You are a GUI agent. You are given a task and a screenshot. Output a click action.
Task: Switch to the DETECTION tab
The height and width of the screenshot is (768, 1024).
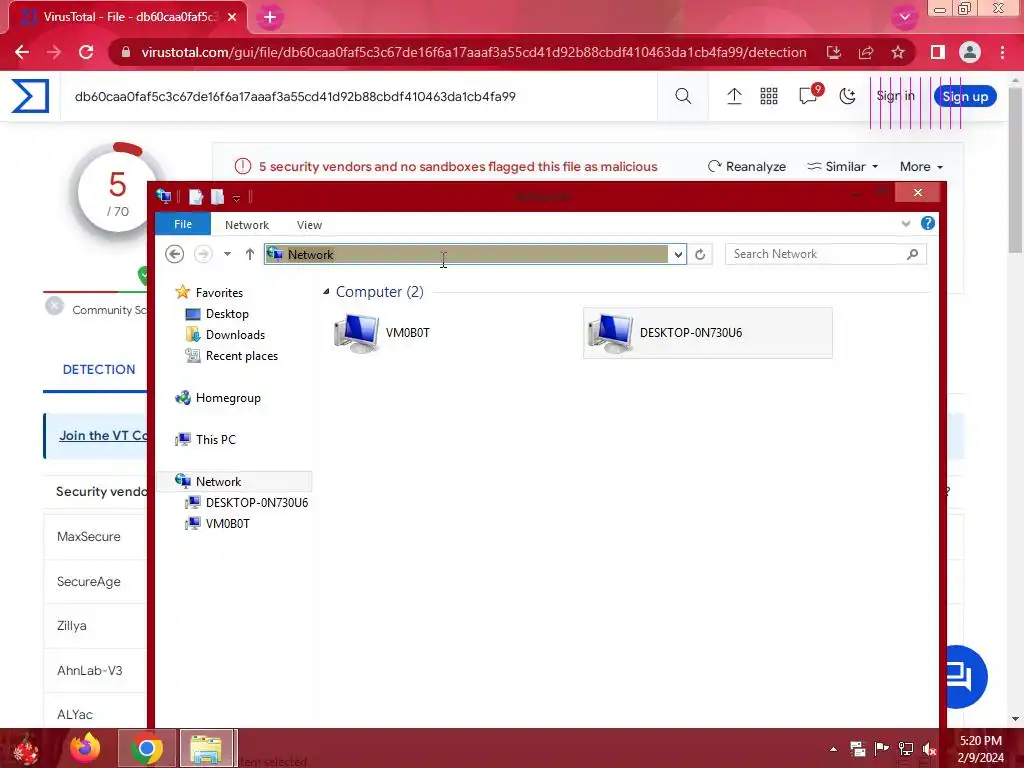[x=99, y=370]
